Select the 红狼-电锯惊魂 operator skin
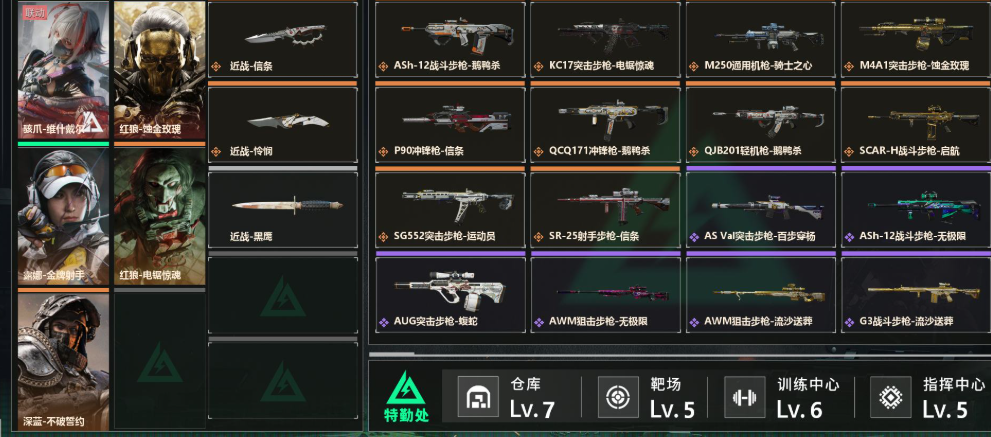 (x=159, y=217)
